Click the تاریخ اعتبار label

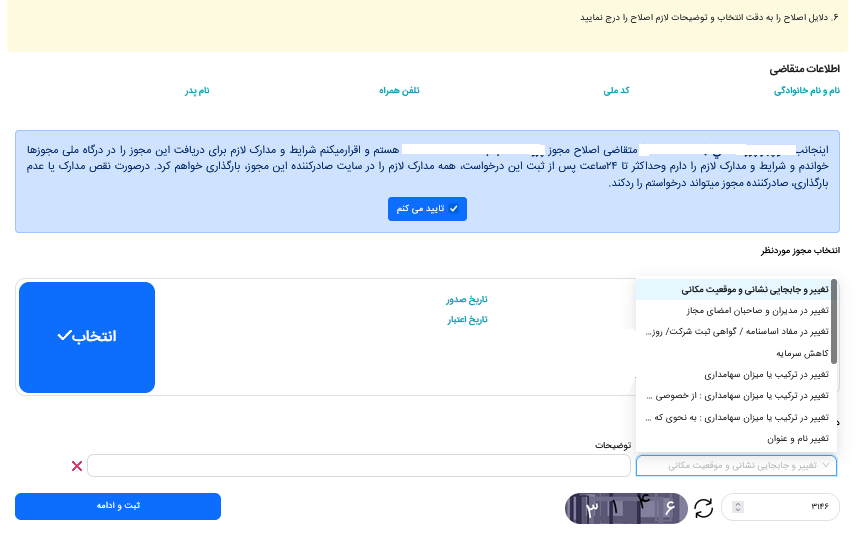[x=467, y=320]
